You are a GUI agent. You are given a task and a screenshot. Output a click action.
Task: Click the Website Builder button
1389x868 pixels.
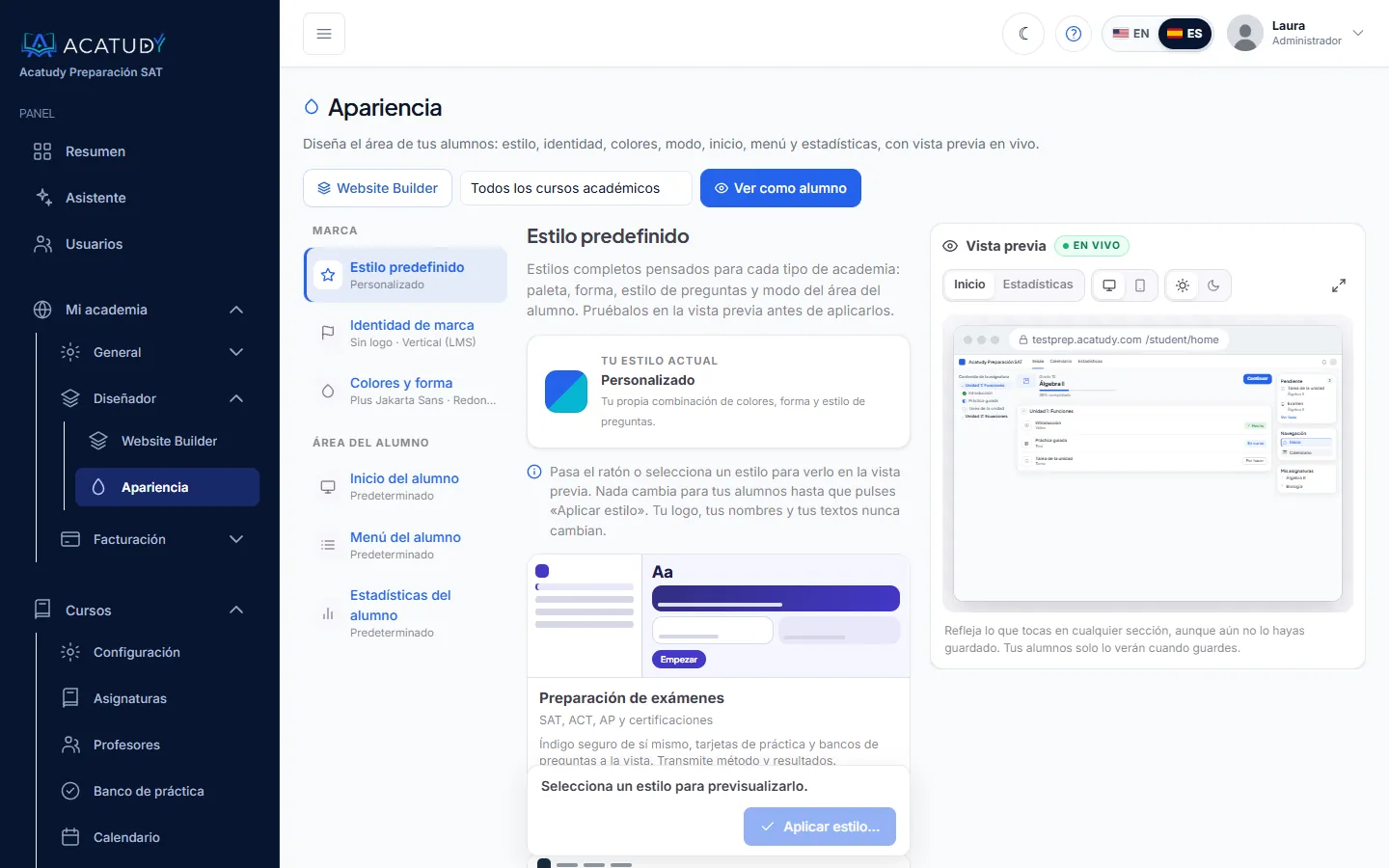click(377, 188)
